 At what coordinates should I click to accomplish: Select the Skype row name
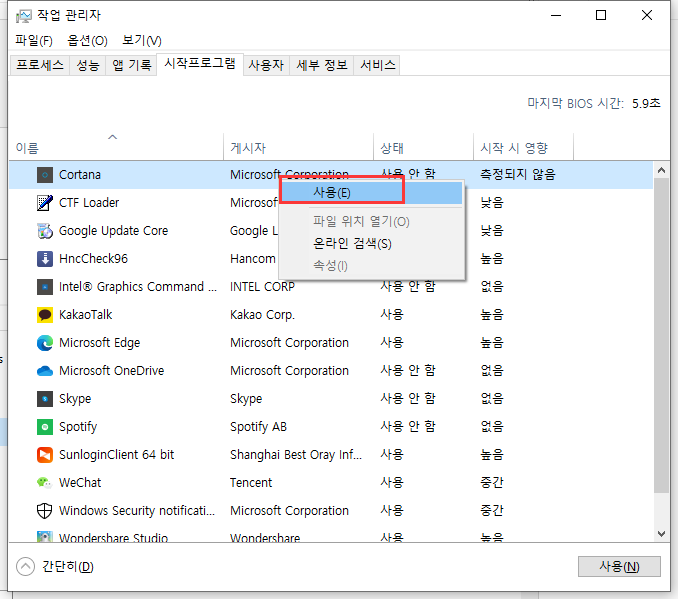pos(75,399)
